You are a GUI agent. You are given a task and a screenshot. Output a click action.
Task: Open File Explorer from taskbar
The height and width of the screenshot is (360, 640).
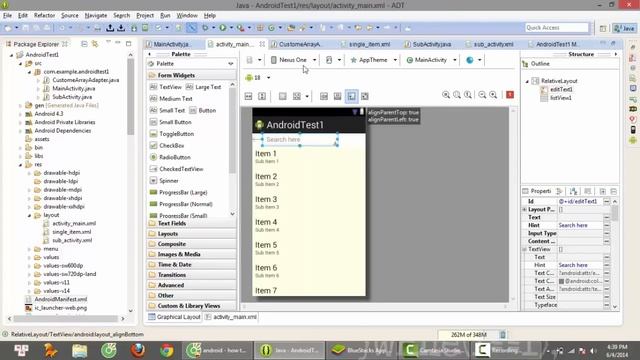point(80,350)
